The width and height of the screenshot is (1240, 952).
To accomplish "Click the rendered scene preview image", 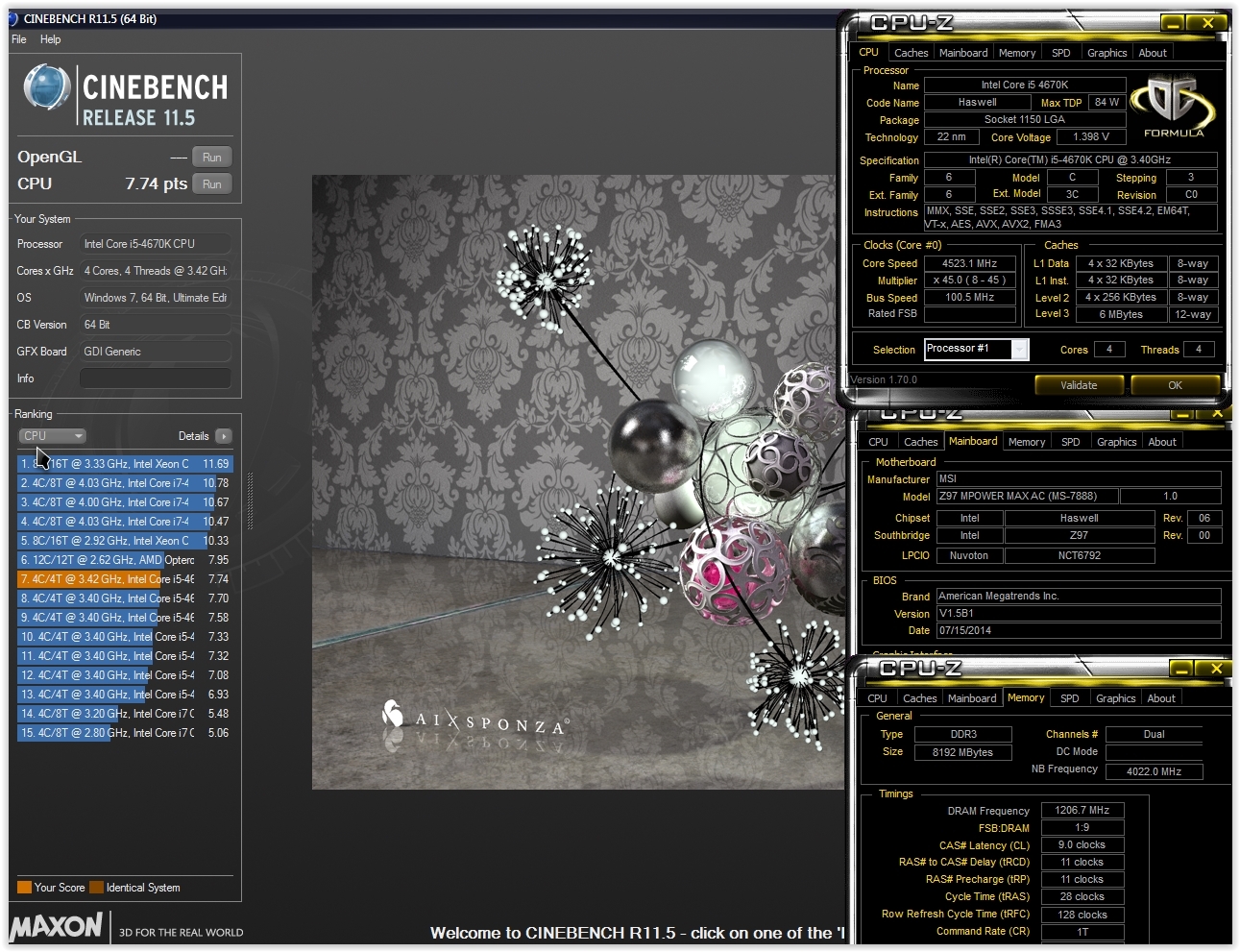I will click(x=576, y=482).
